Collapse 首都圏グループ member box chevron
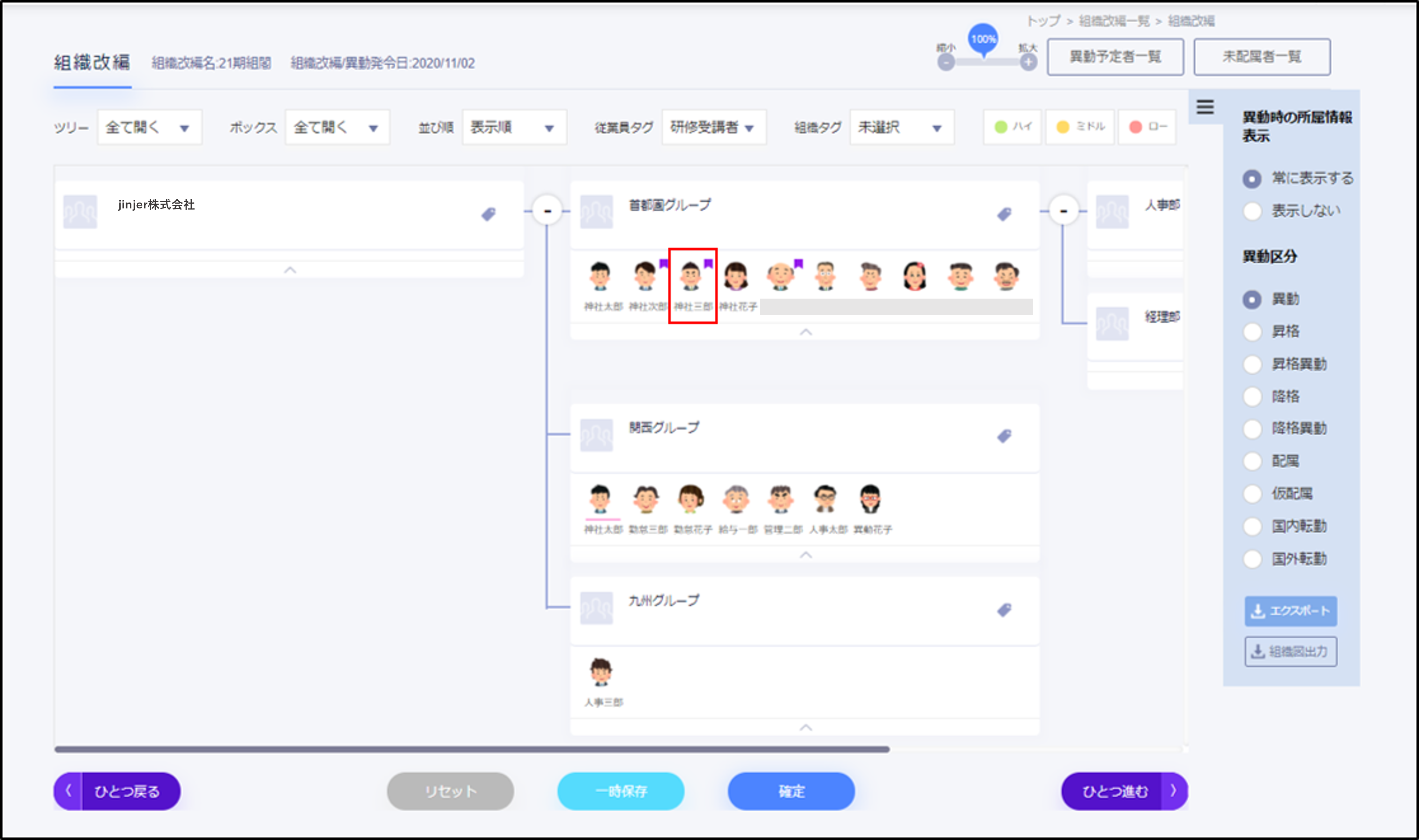This screenshot has height=840, width=1419. [806, 332]
